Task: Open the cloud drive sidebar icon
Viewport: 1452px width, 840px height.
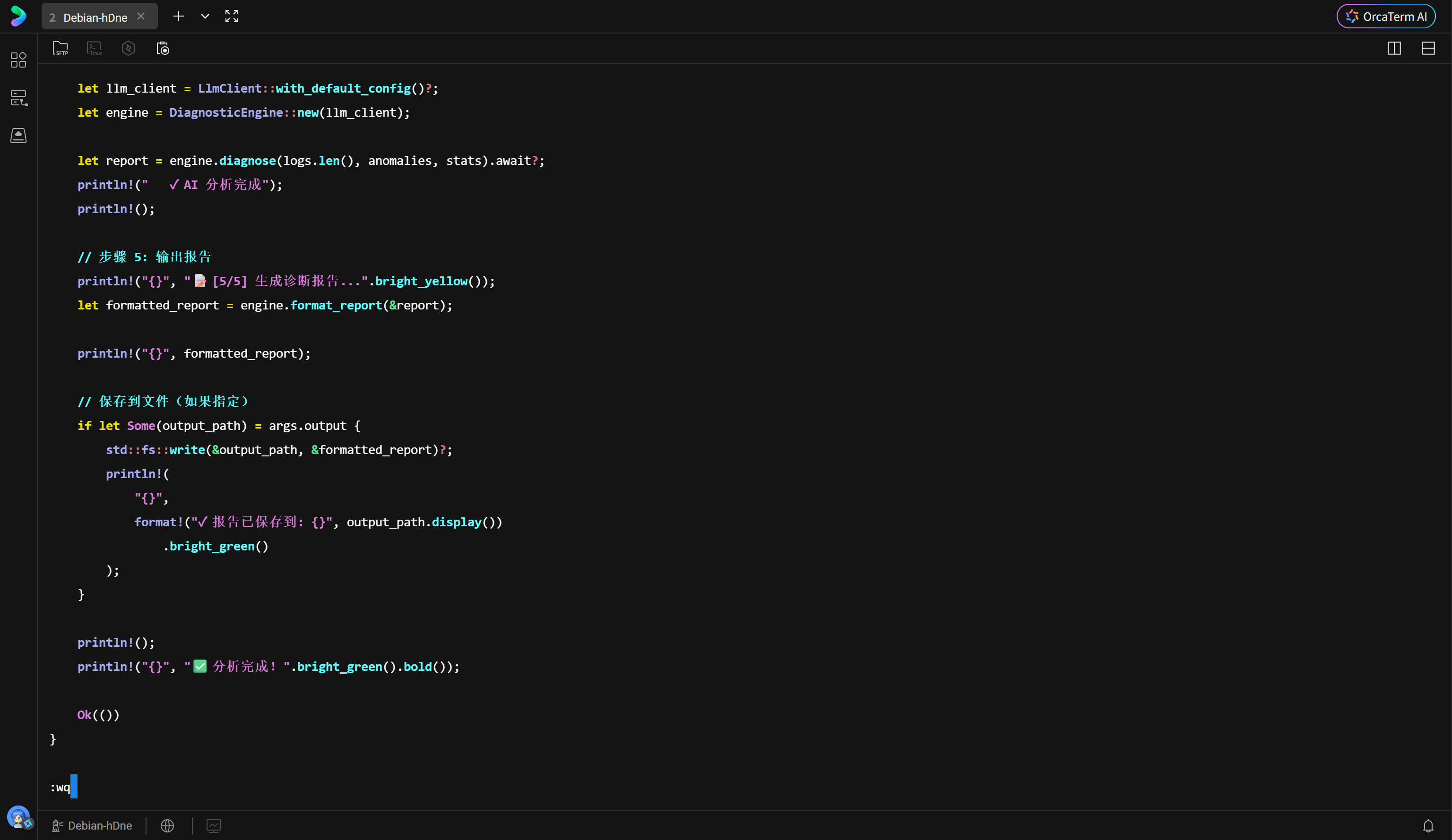Action: tap(18, 136)
